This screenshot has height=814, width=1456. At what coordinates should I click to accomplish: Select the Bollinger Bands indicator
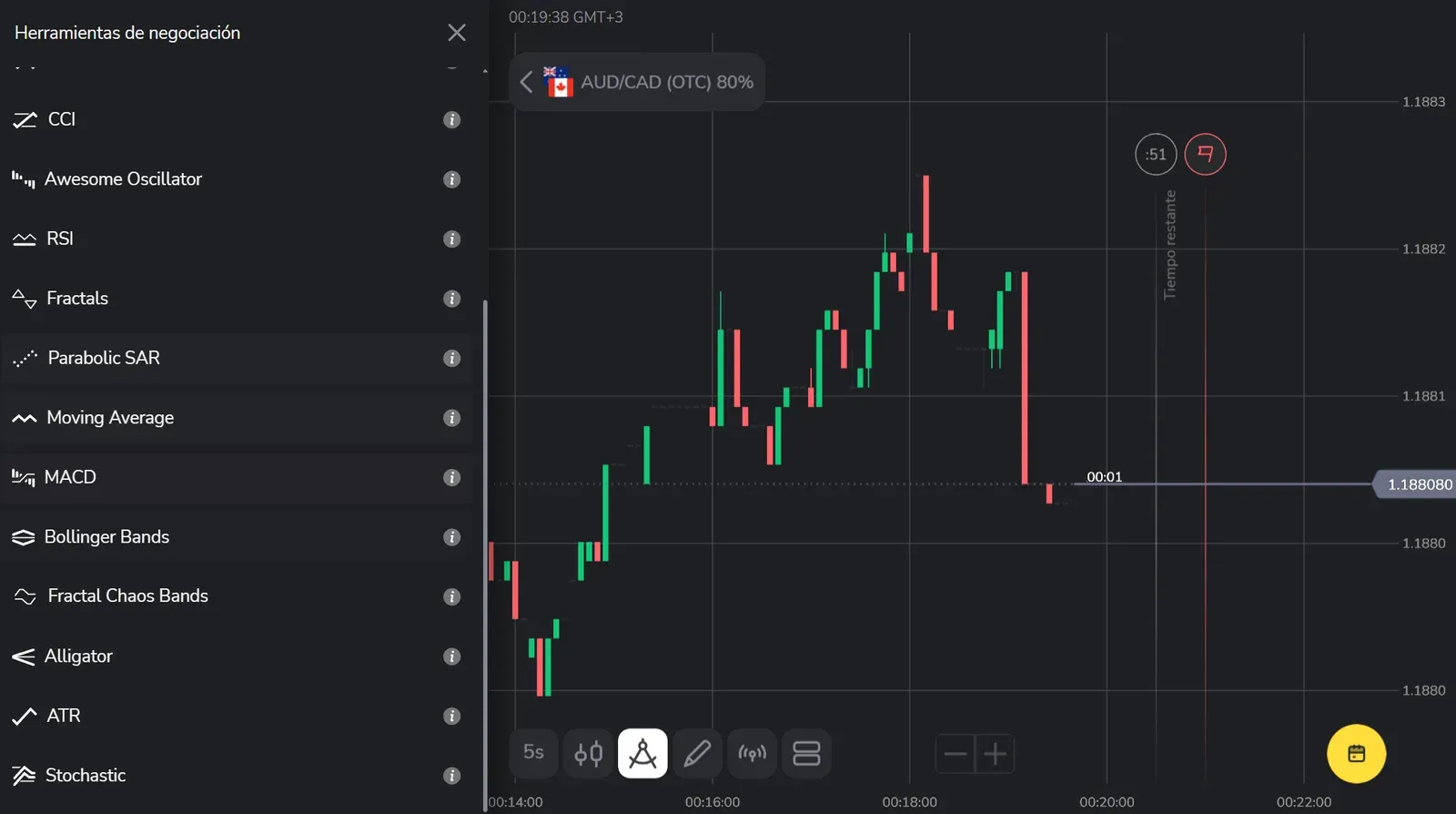click(237, 537)
